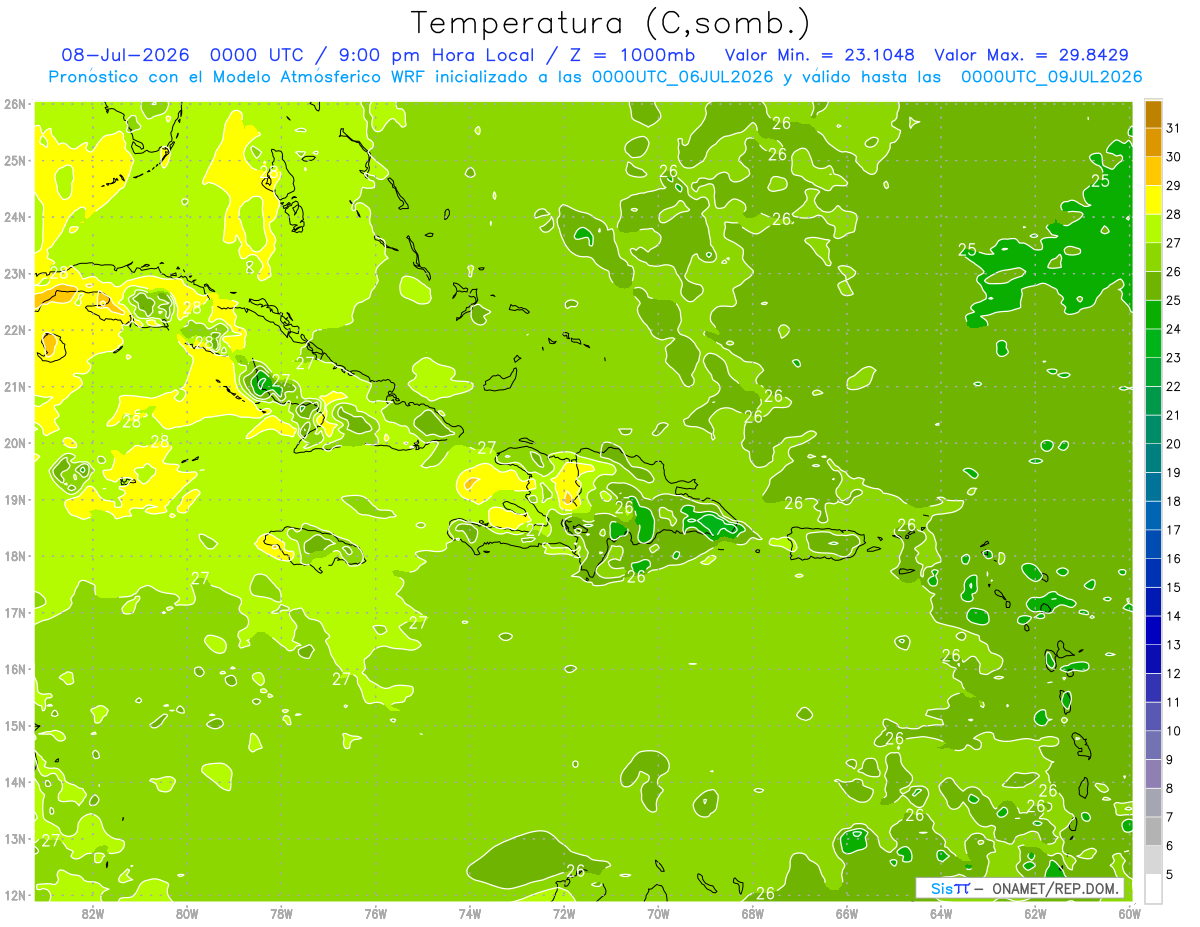Click the color scale label "10"
Image resolution: width=1200 pixels, height=927 pixels.
tap(1174, 731)
